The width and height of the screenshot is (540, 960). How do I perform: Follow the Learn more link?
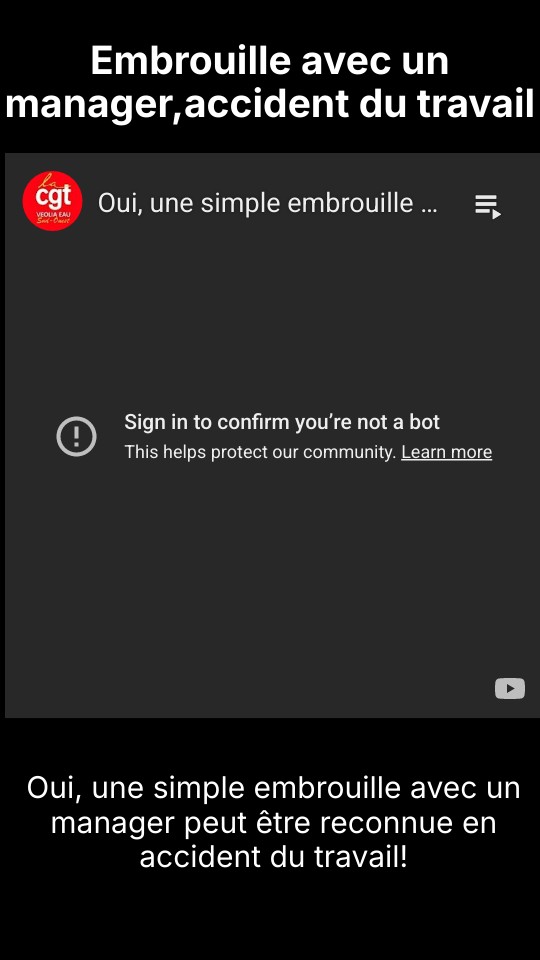[446, 452]
